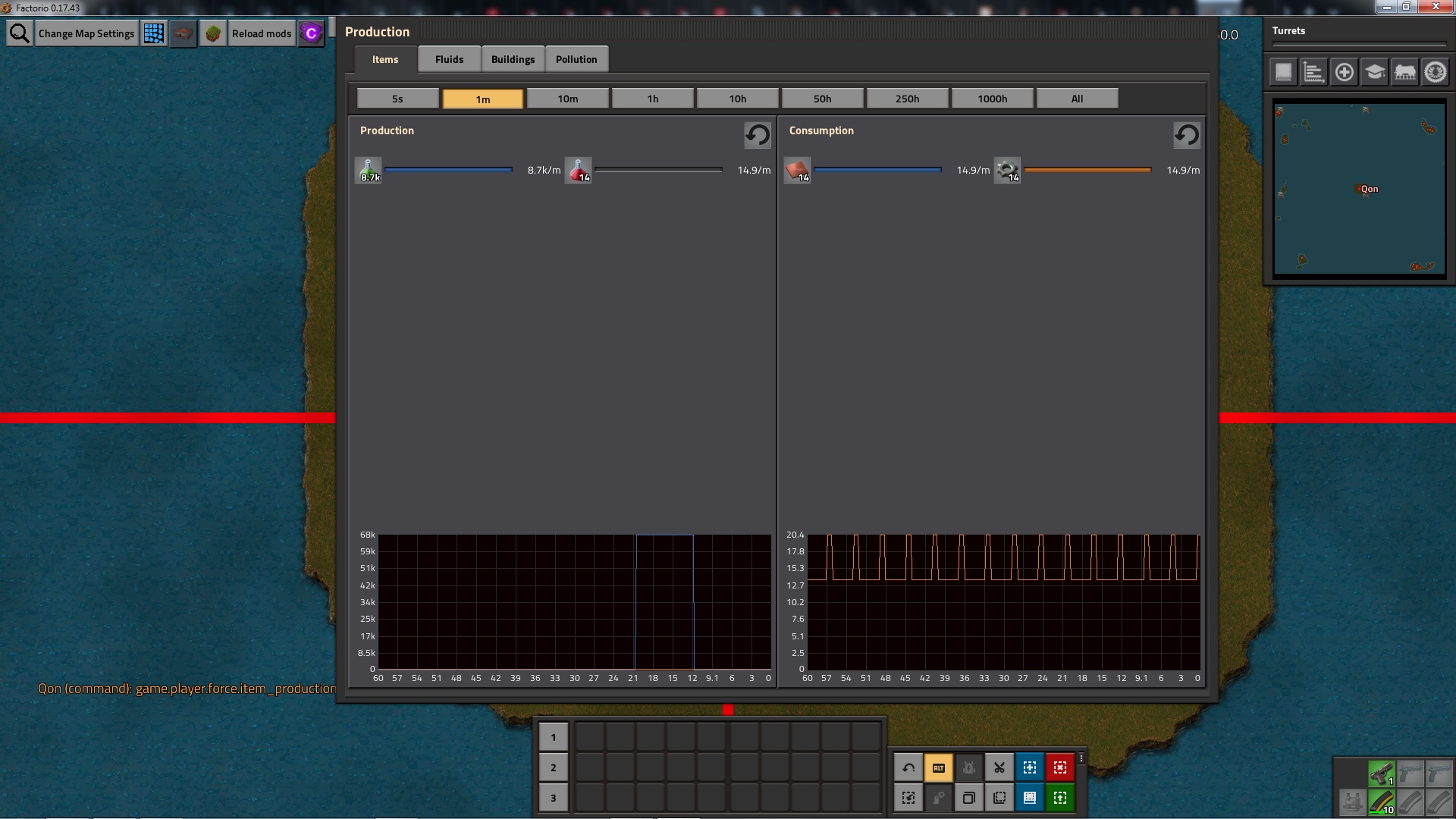Select the 10m time range button
The image size is (1456, 819).
[567, 99]
